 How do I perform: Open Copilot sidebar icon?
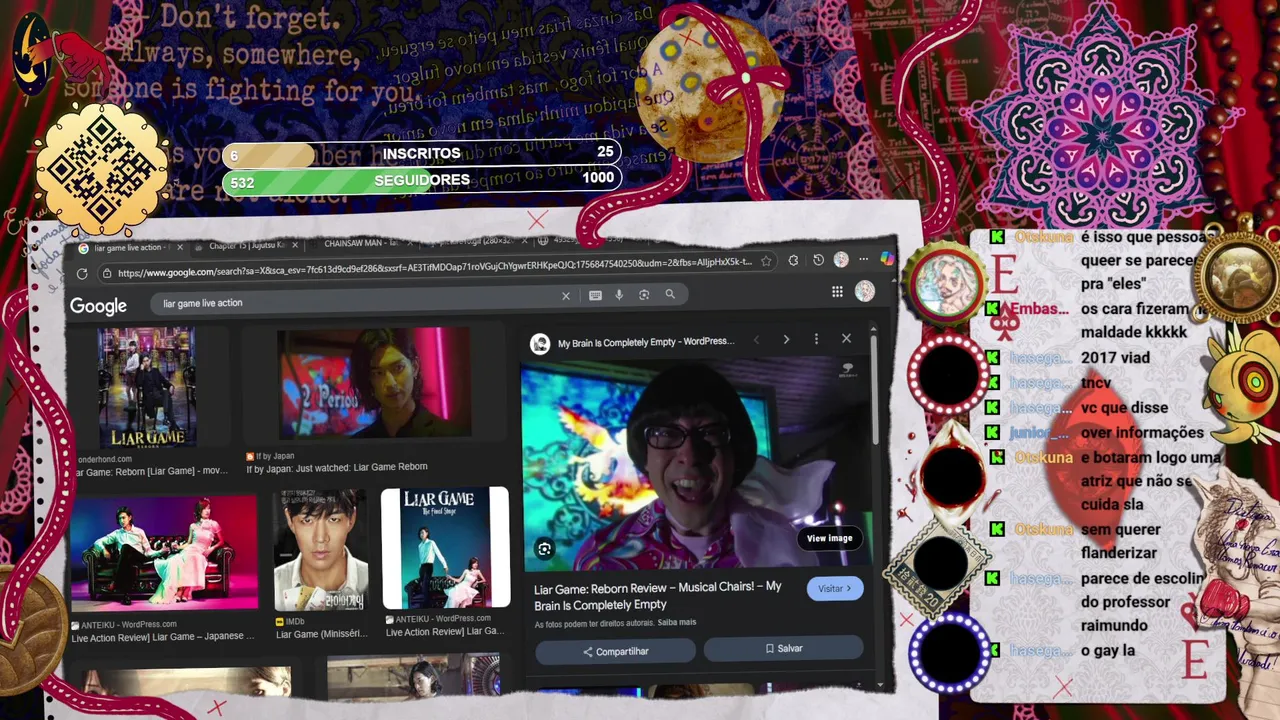pyautogui.click(x=887, y=259)
